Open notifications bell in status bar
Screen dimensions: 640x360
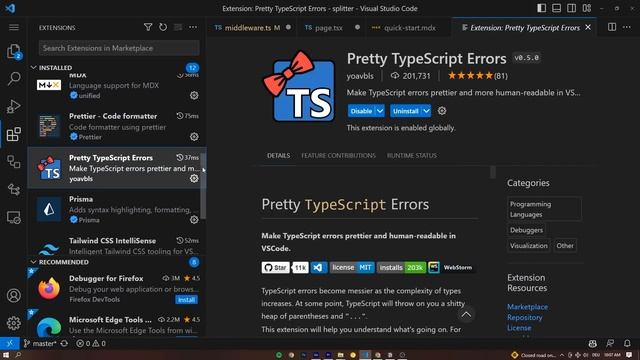click(x=627, y=343)
